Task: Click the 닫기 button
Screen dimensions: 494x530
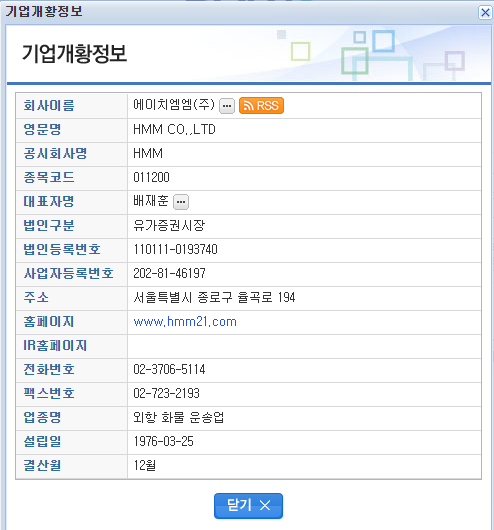Action: (248, 506)
